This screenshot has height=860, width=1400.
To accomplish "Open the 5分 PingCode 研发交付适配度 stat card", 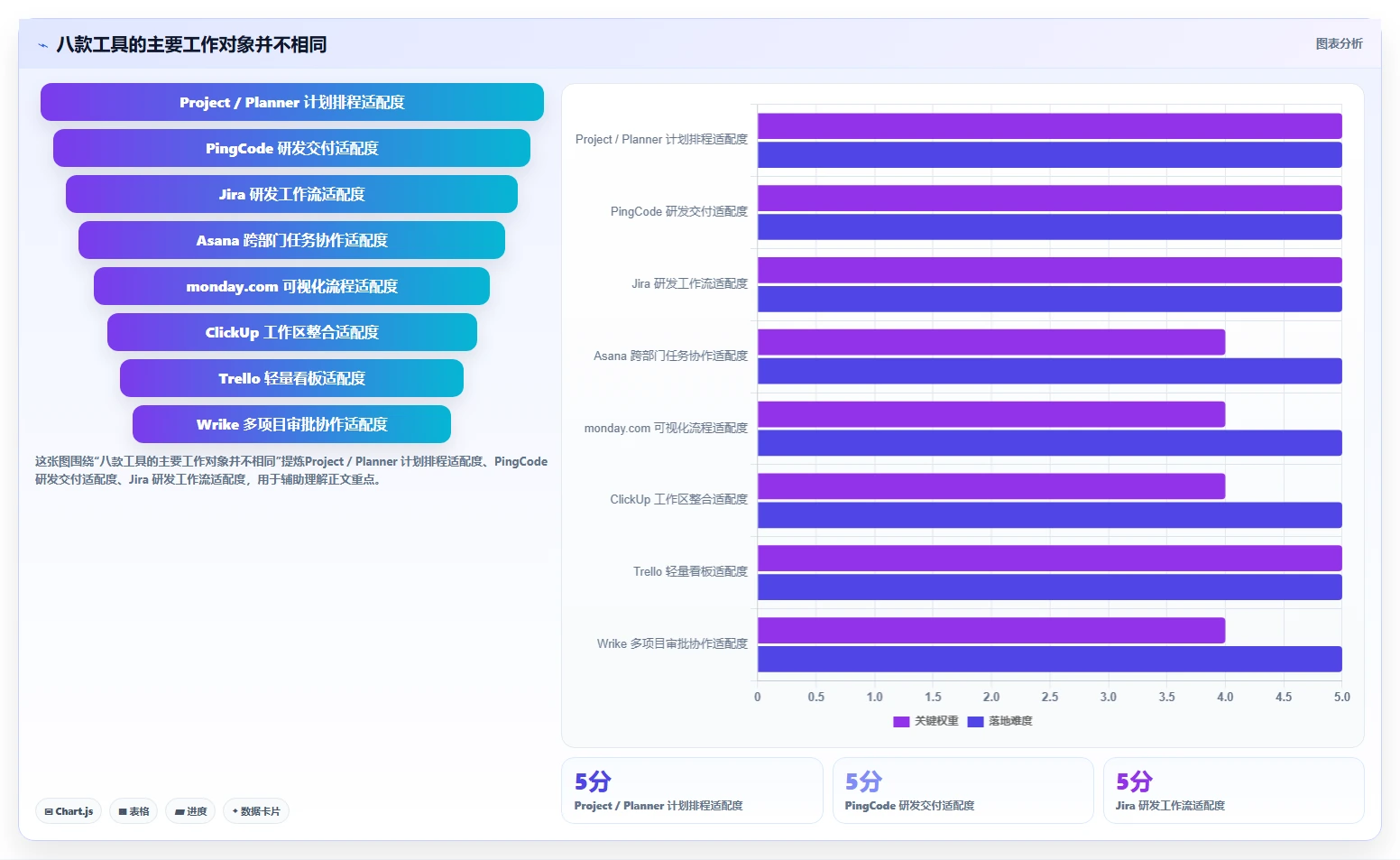I will pos(962,791).
